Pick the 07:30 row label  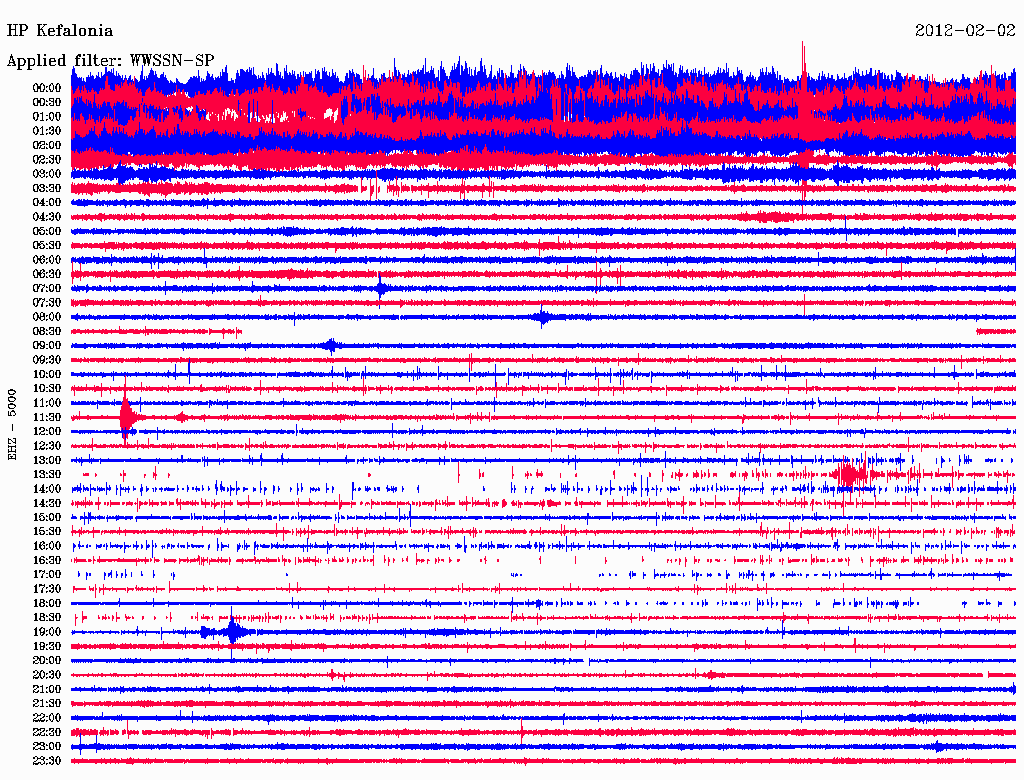[x=46, y=302]
